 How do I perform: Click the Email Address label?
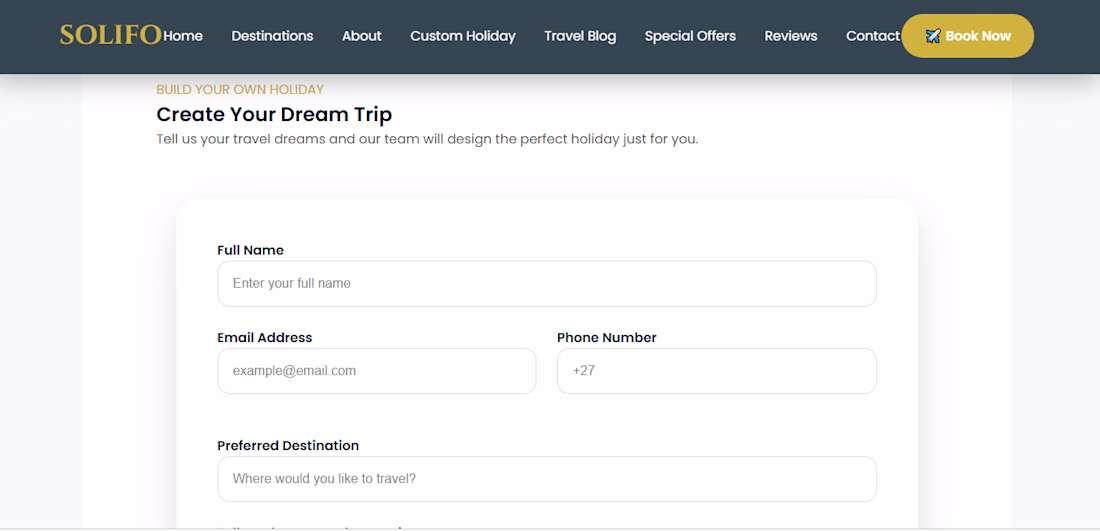(x=264, y=337)
